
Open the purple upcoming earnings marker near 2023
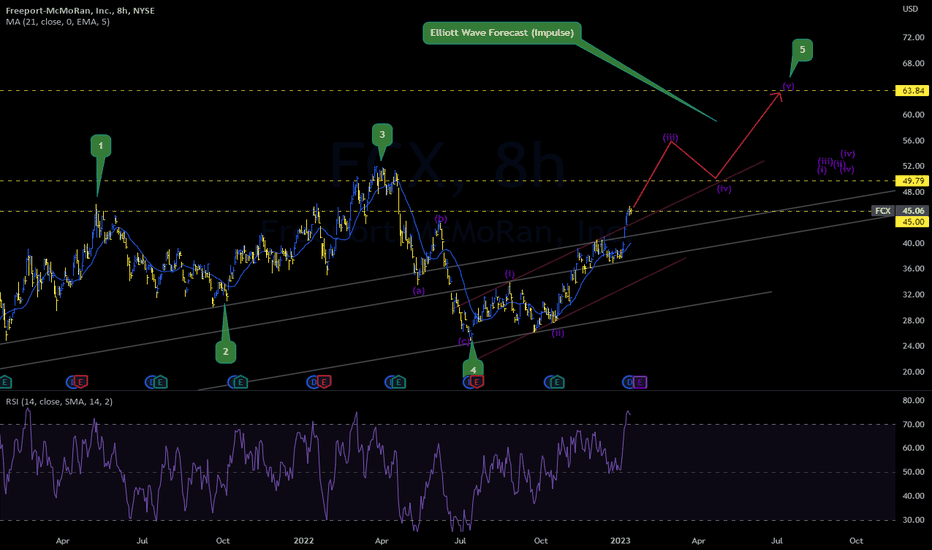pyautogui.click(x=640, y=382)
